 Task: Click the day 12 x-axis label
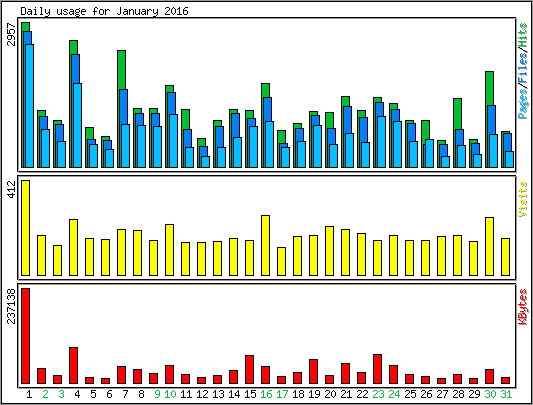tap(202, 394)
